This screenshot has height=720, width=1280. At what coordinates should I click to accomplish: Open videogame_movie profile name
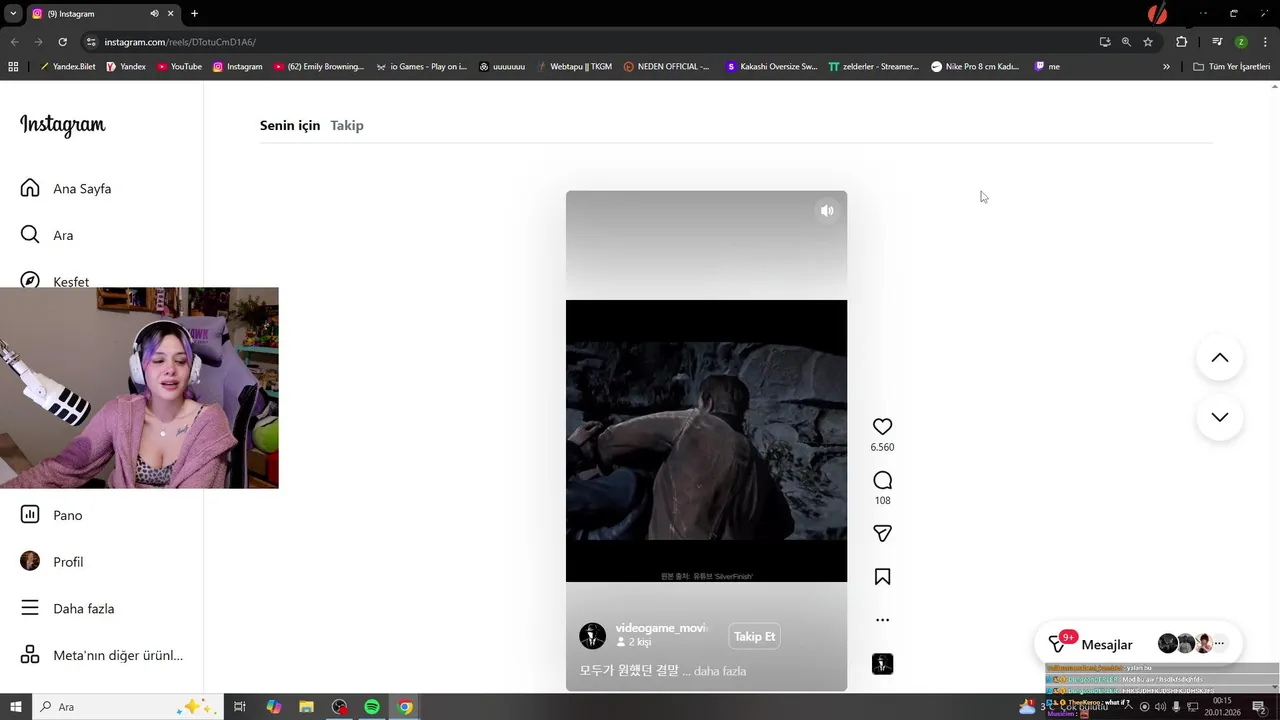coord(661,628)
